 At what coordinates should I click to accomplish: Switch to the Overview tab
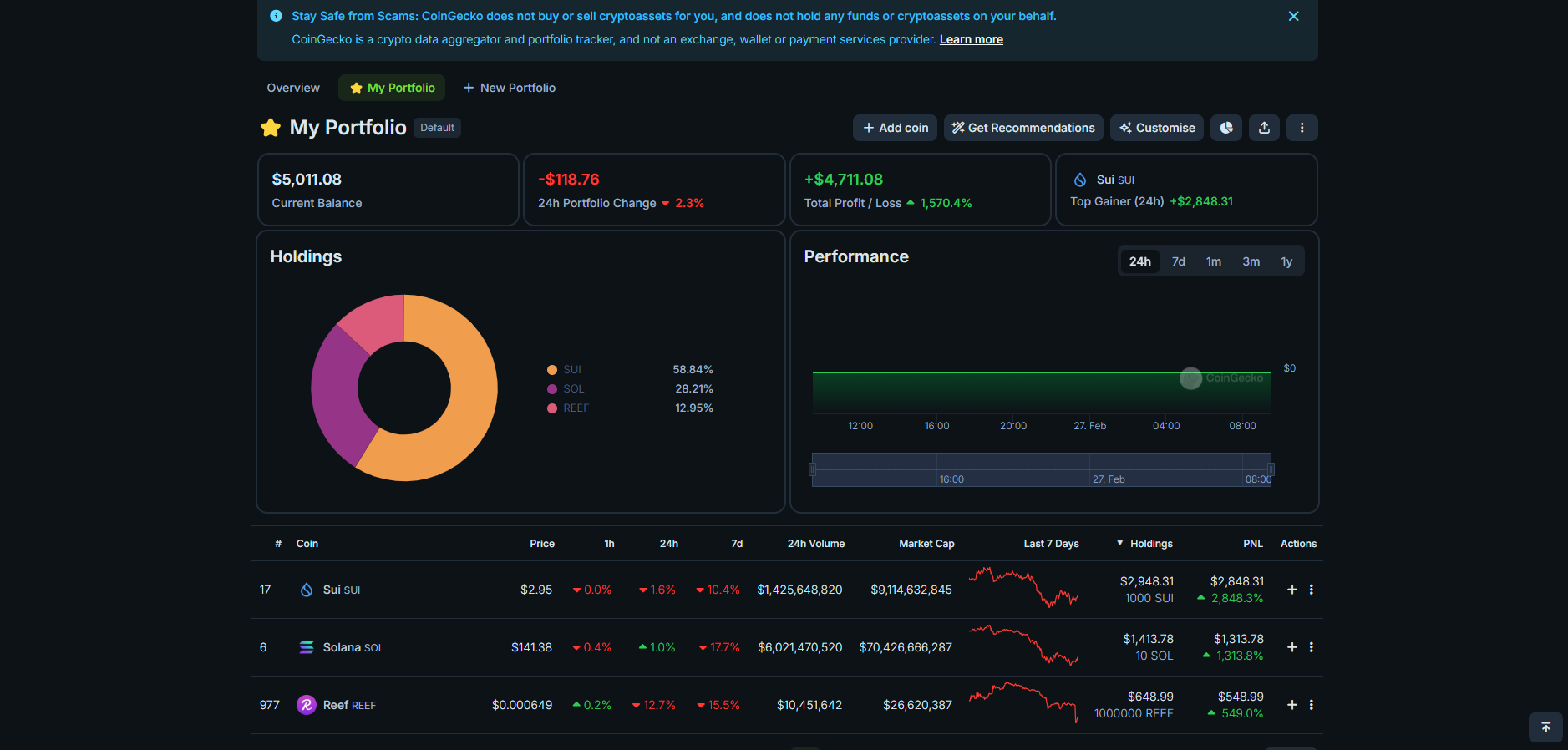[x=293, y=88]
